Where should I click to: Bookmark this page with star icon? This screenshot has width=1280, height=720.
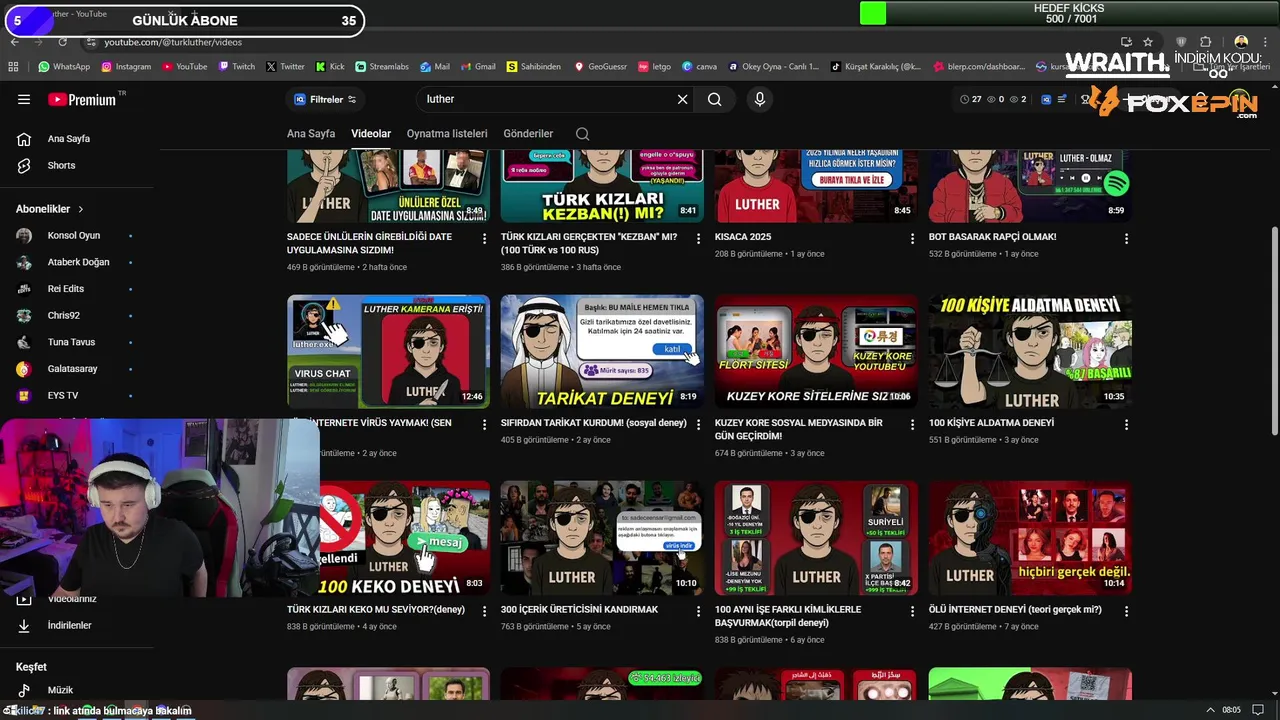point(1148,42)
